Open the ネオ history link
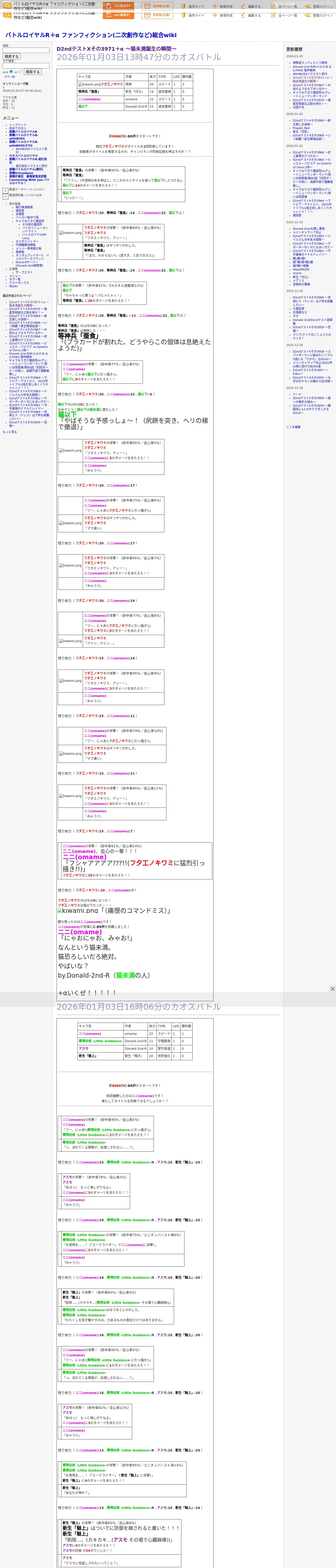Image resolution: width=336 pixels, height=1568 pixels. coord(296,316)
